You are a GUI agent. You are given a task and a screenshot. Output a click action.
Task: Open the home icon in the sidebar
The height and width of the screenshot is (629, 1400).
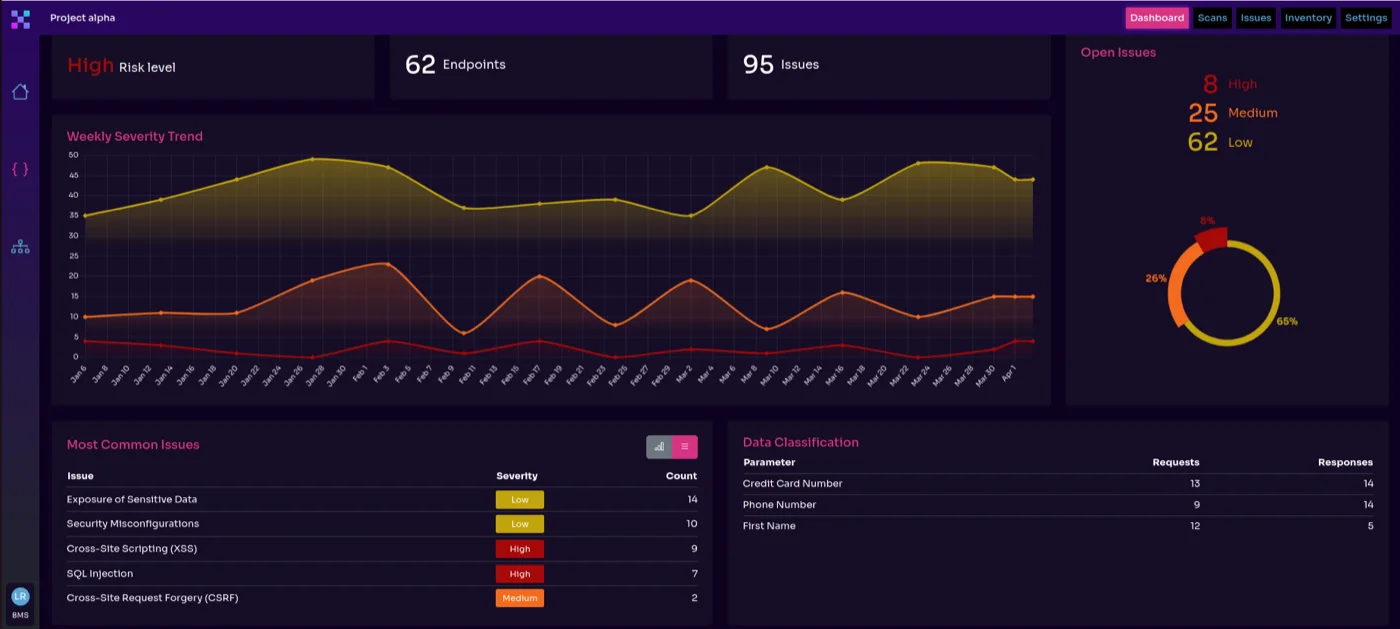coord(20,91)
